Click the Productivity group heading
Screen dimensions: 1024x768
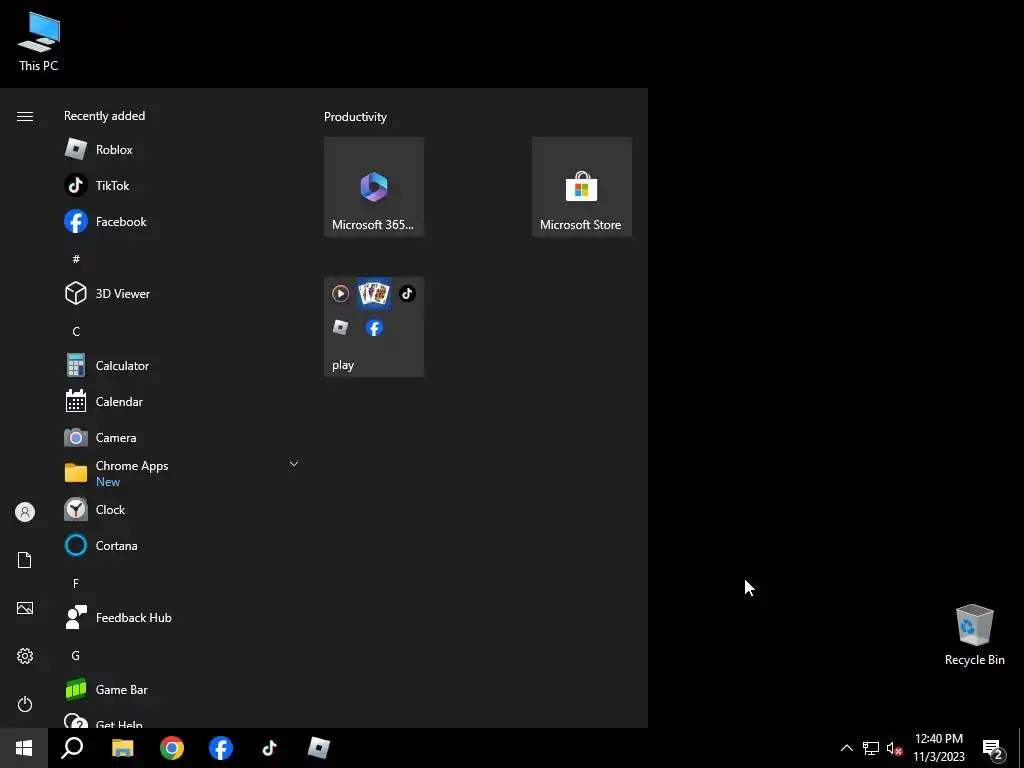pos(355,117)
